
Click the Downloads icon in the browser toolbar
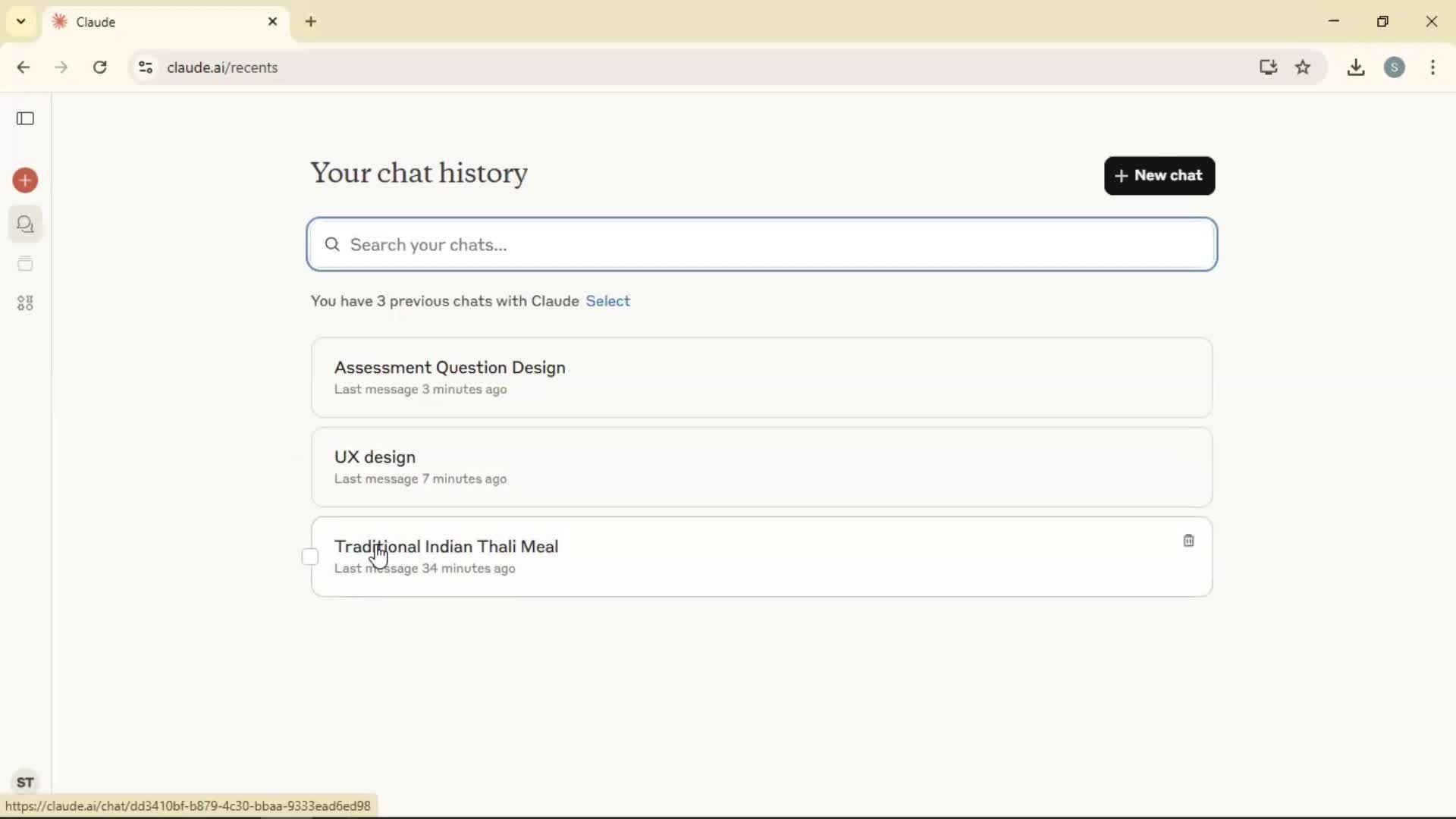click(x=1355, y=67)
